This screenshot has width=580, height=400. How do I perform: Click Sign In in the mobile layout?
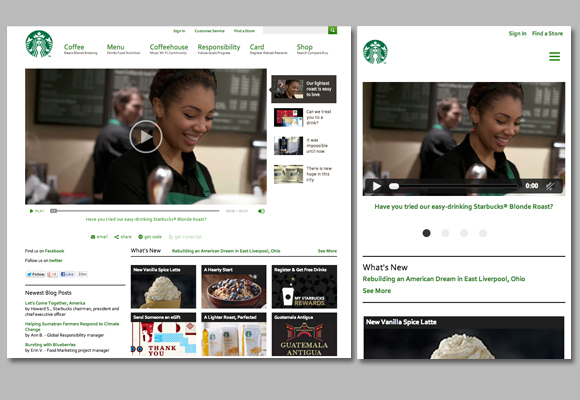[x=517, y=33]
